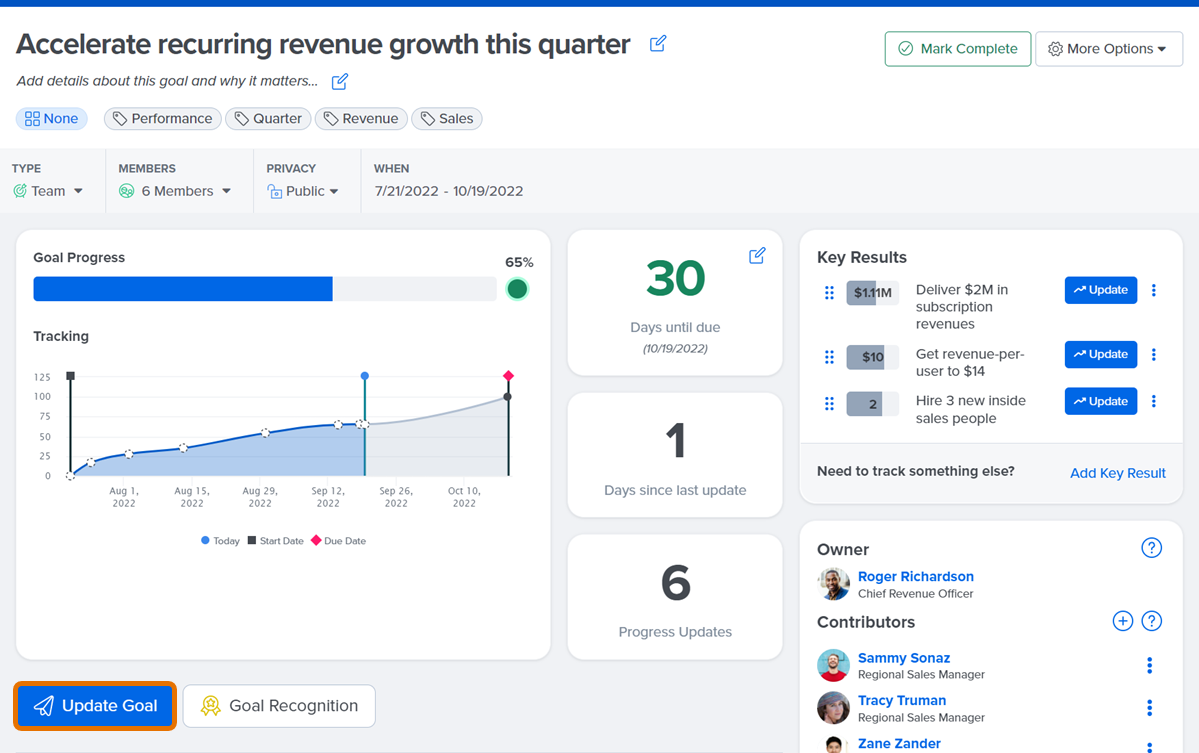Viewport: 1199px width, 753px height.
Task: Mark the goal as complete
Action: point(957,49)
